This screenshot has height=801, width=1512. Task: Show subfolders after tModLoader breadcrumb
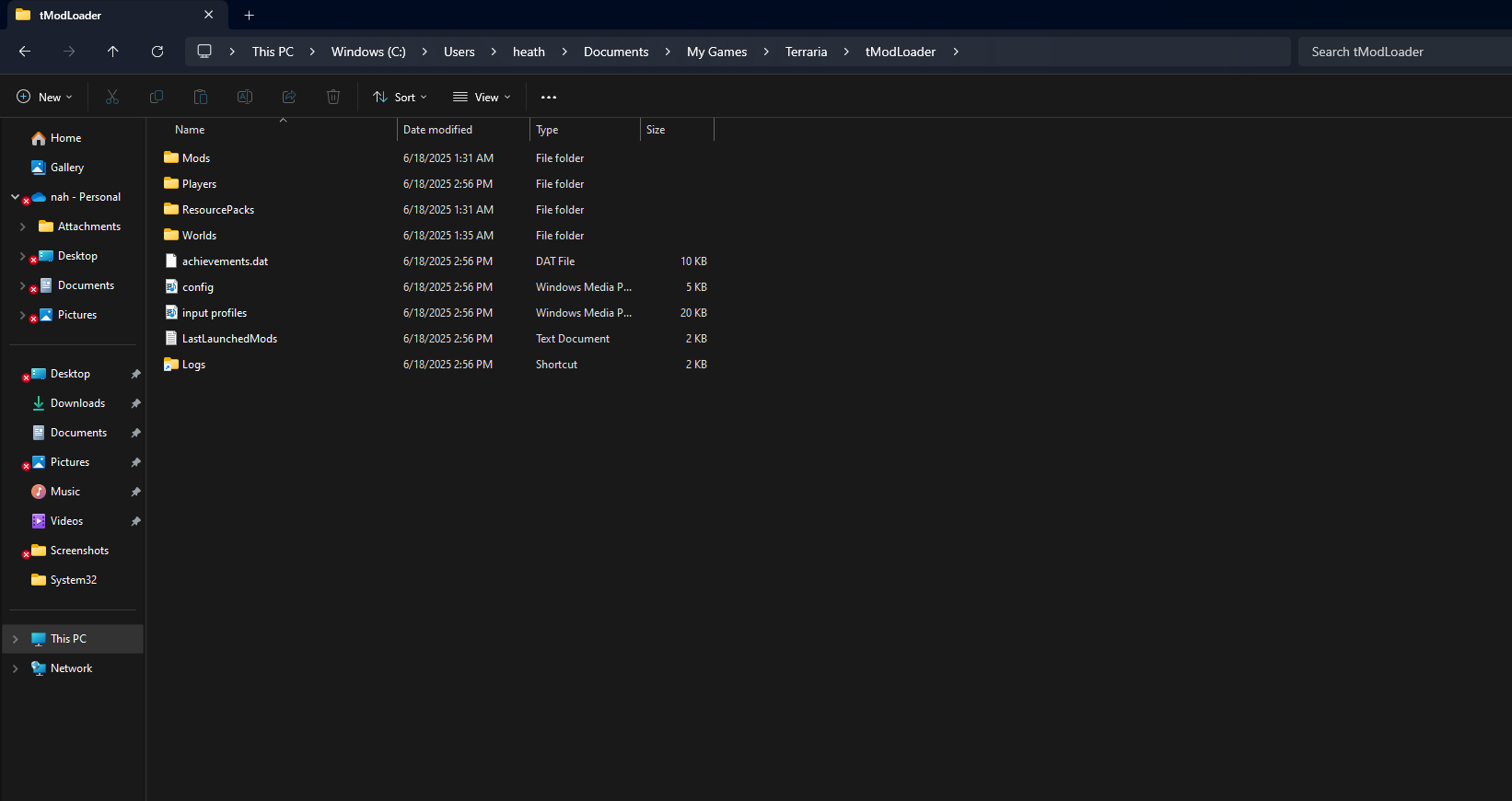coord(956,52)
